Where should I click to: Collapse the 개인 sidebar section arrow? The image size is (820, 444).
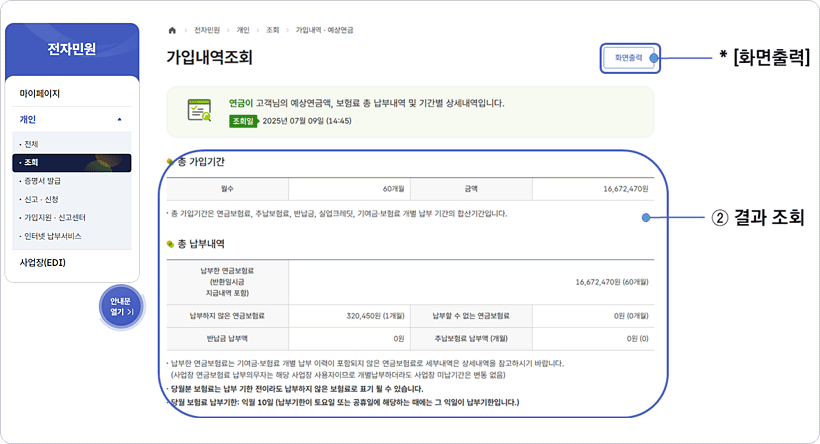(x=119, y=120)
